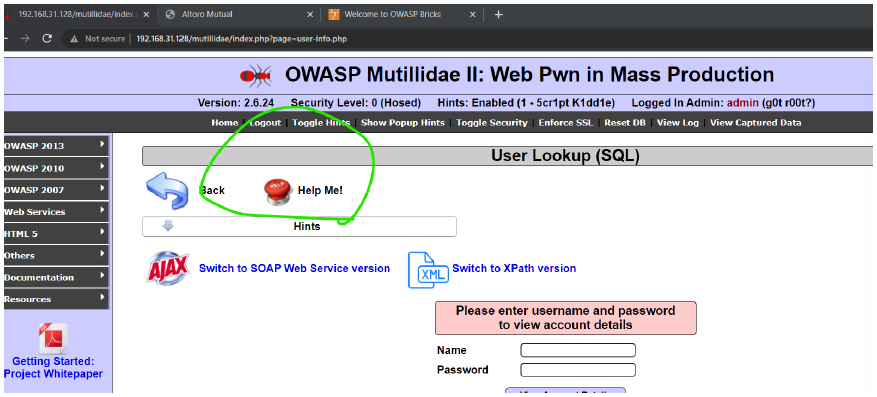The image size is (877, 397).
Task: Click Logout in top menu
Action: coord(265,123)
